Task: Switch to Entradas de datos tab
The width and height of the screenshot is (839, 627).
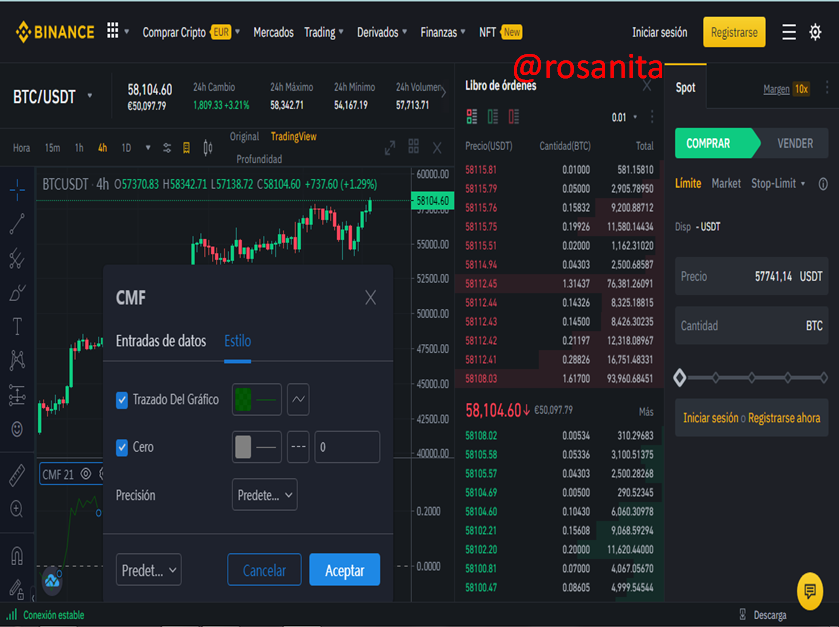Action: pyautogui.click(x=161, y=341)
